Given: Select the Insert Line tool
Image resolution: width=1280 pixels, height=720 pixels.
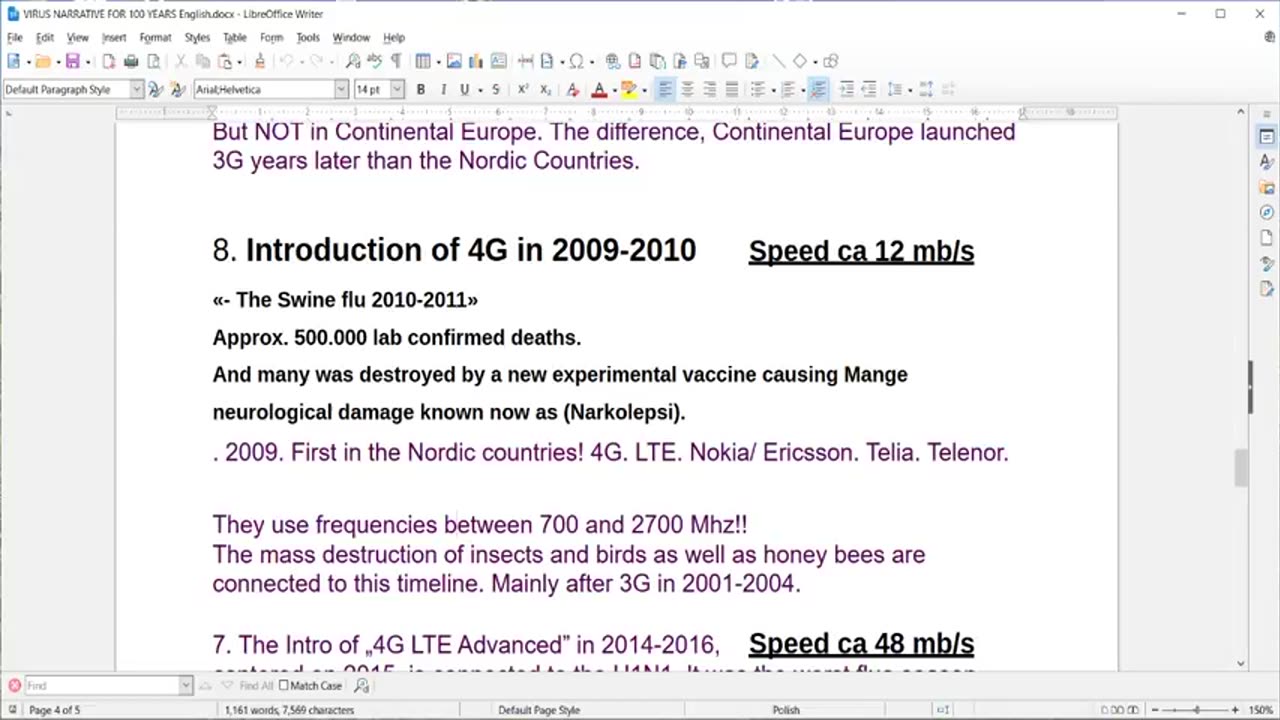Looking at the screenshot, I should pyautogui.click(x=778, y=61).
